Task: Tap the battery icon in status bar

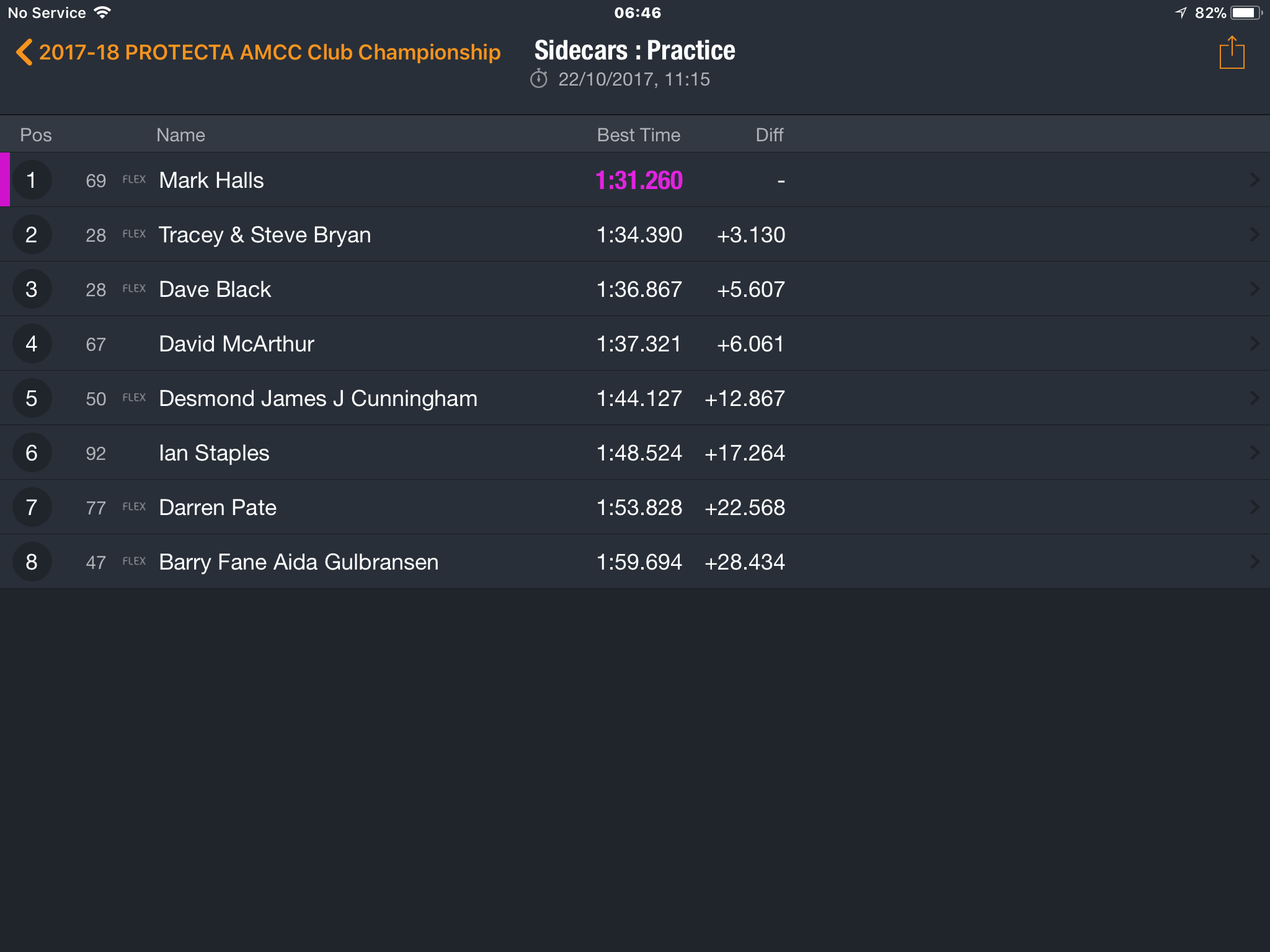Action: pos(1246,12)
